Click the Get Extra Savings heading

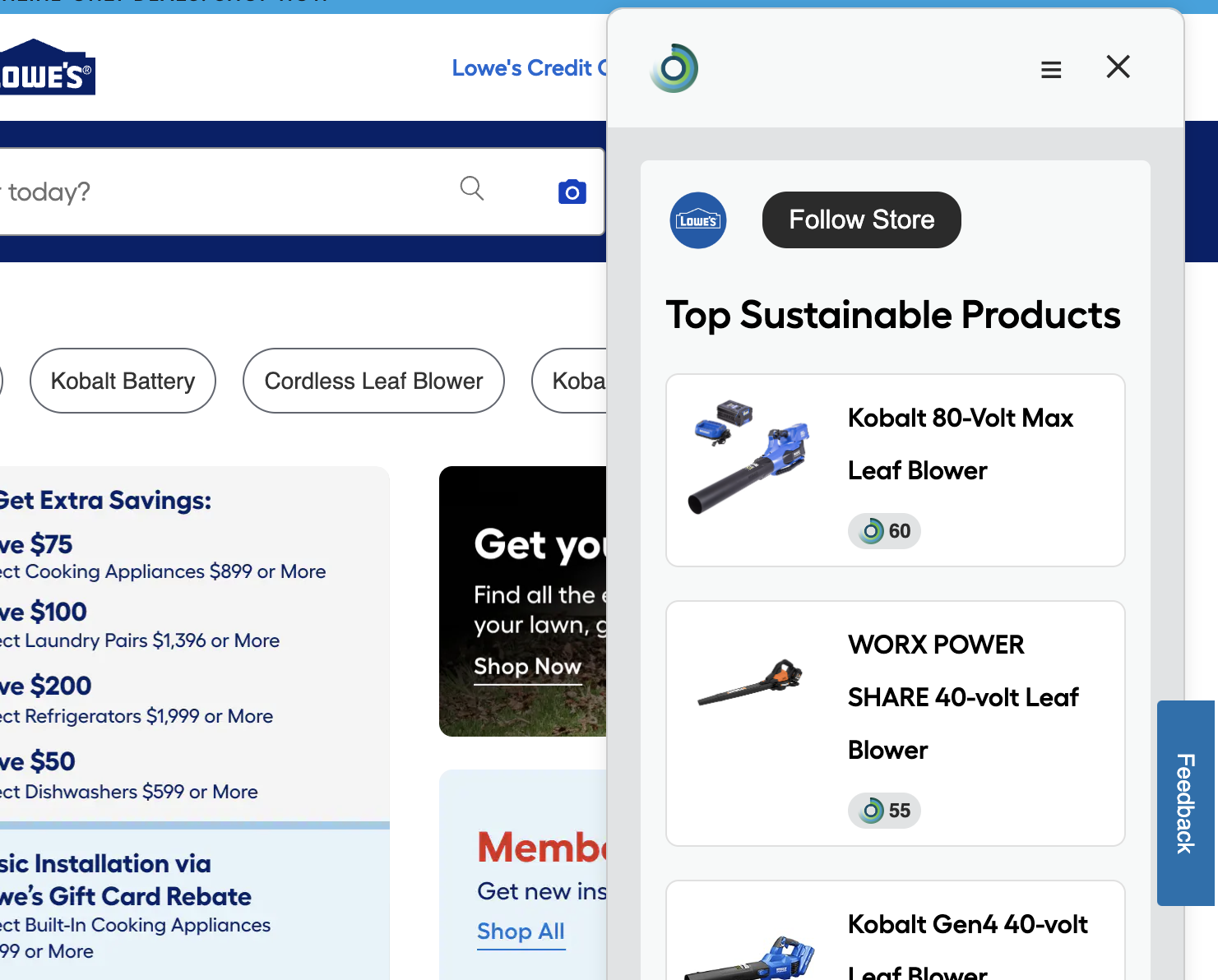tap(105, 500)
